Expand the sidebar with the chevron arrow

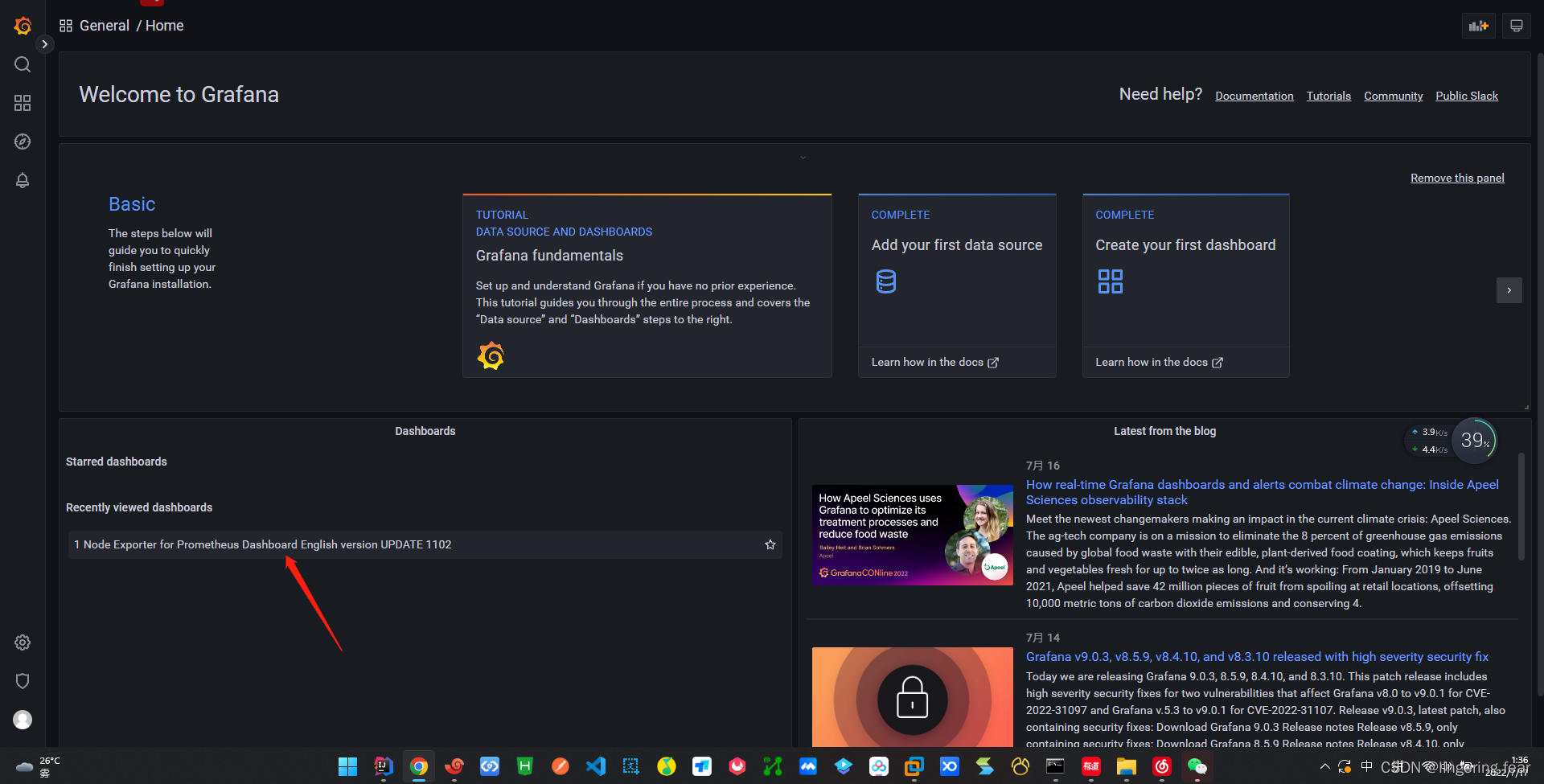(45, 43)
